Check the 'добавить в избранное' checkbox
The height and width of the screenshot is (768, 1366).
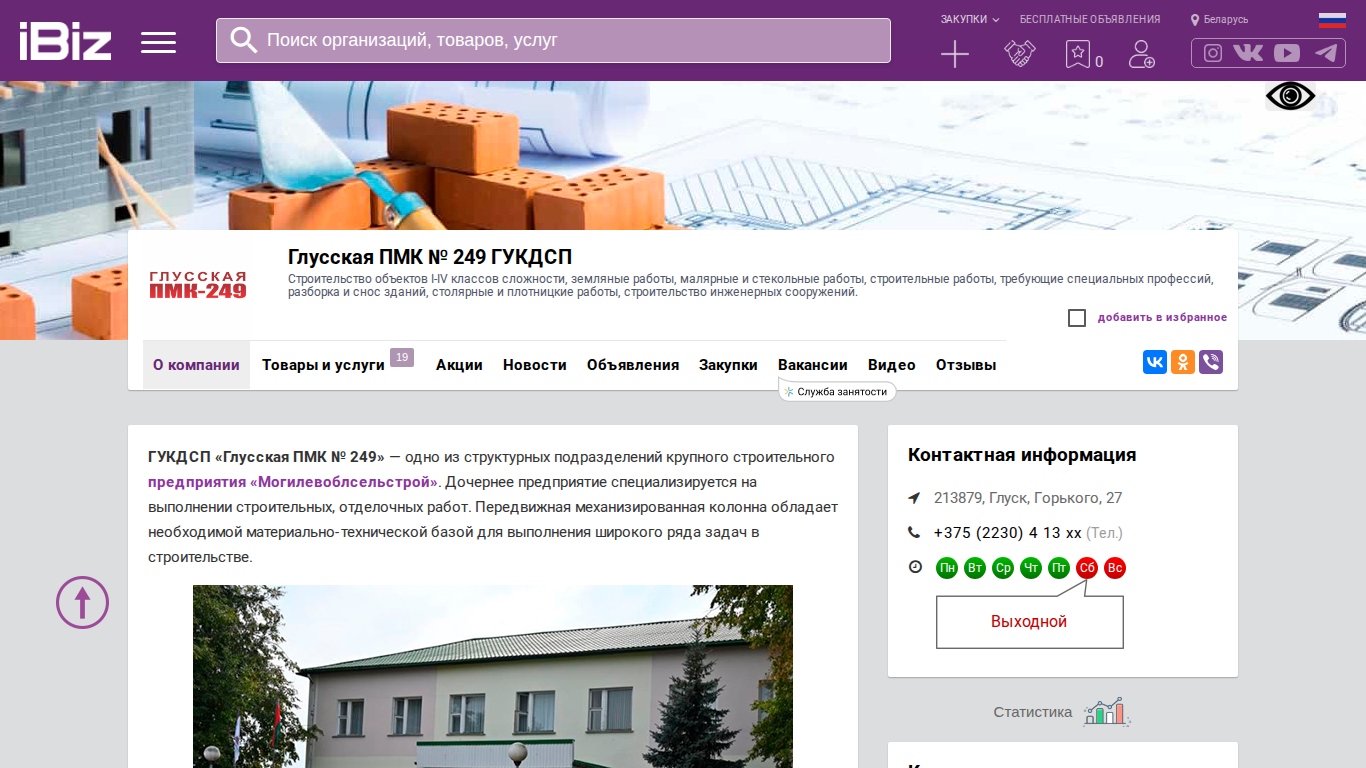pyautogui.click(x=1077, y=318)
